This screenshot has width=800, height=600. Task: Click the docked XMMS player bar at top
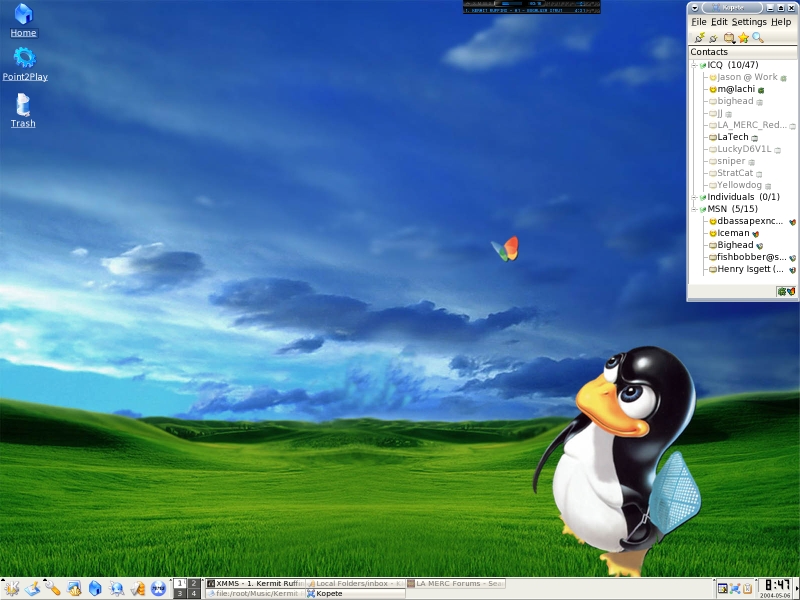[532, 7]
